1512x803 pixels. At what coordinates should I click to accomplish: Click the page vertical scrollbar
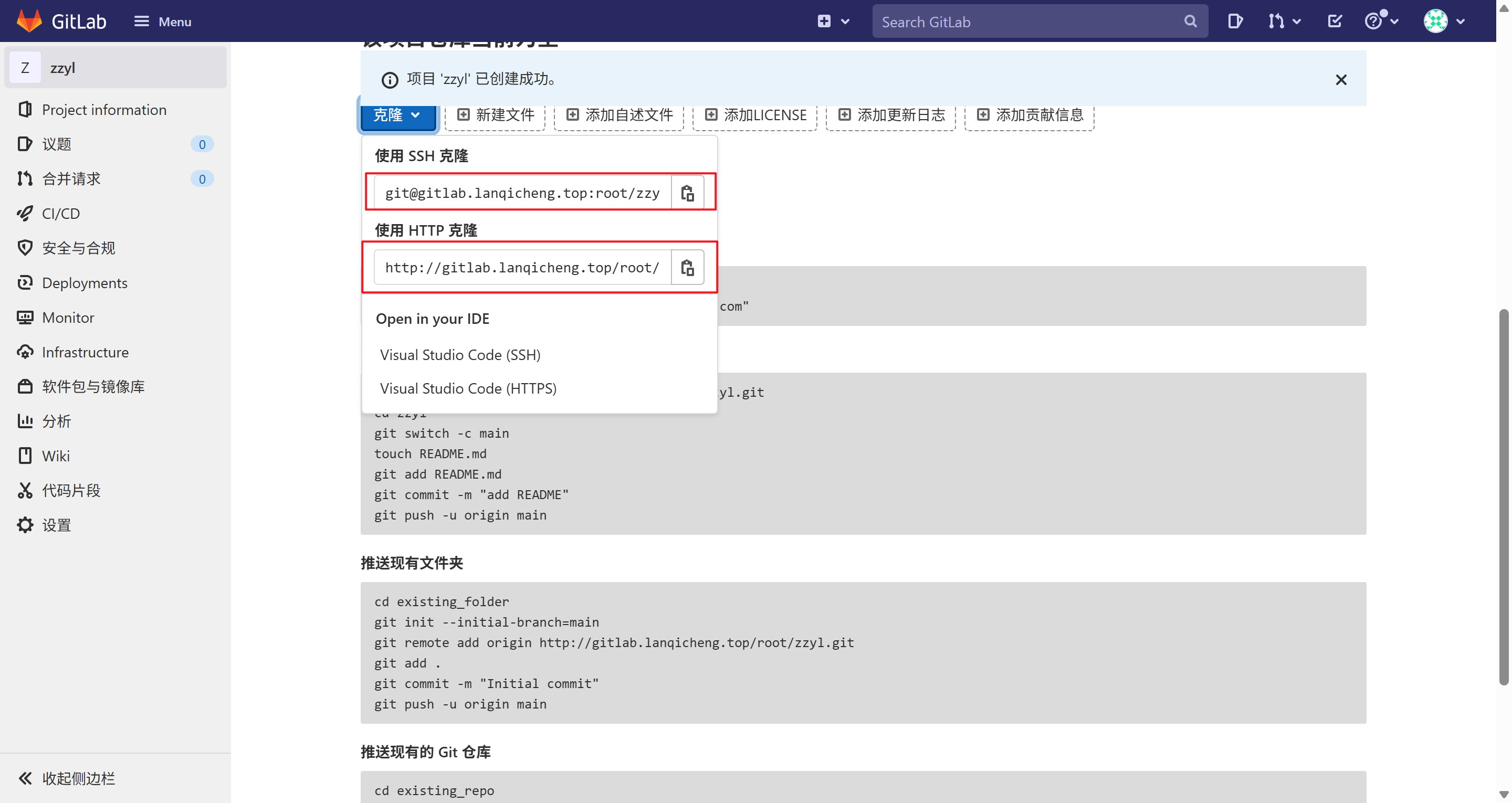pos(1504,496)
